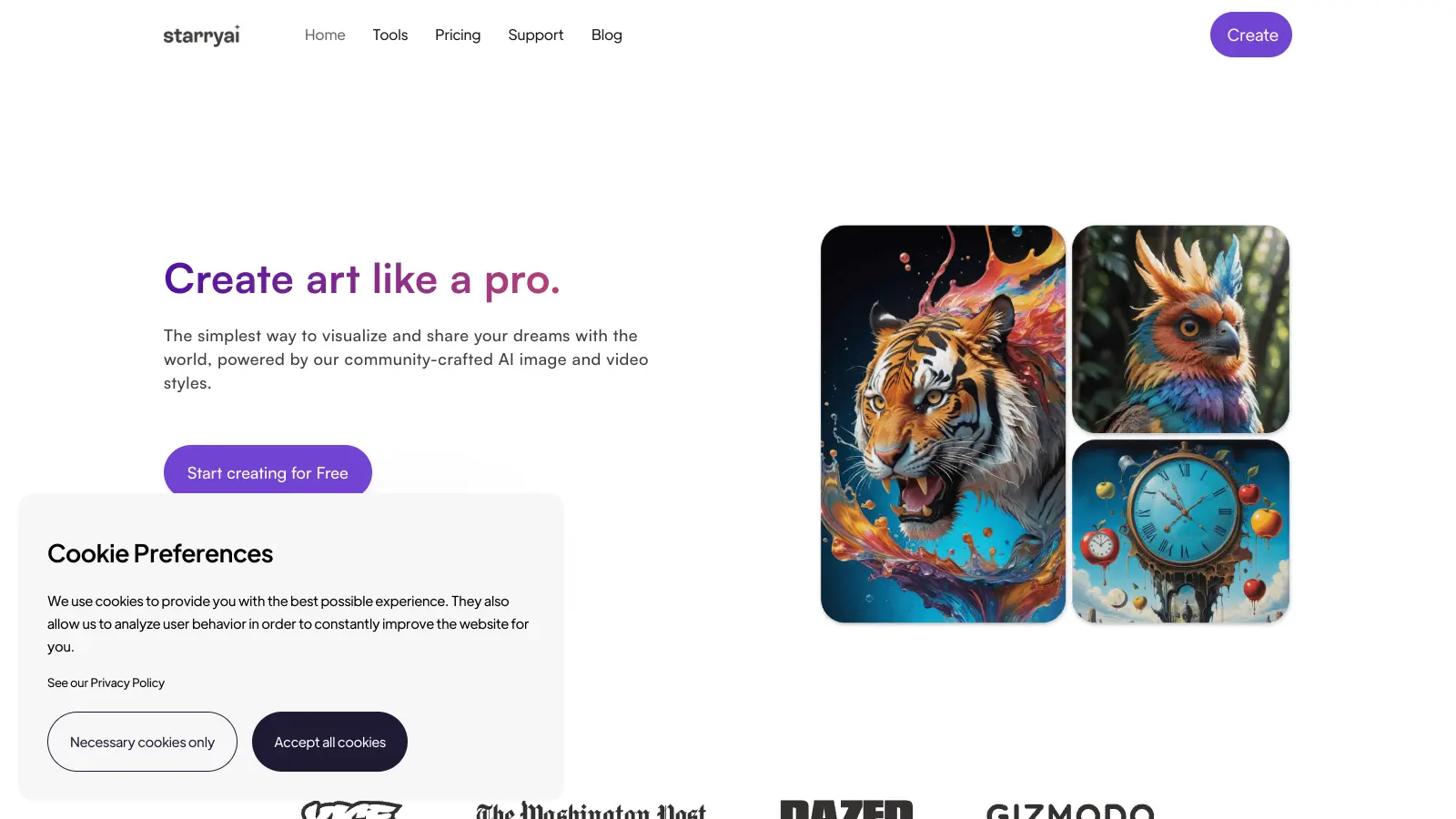The image size is (1456, 819).
Task: Open the Support page link
Action: 536,35
